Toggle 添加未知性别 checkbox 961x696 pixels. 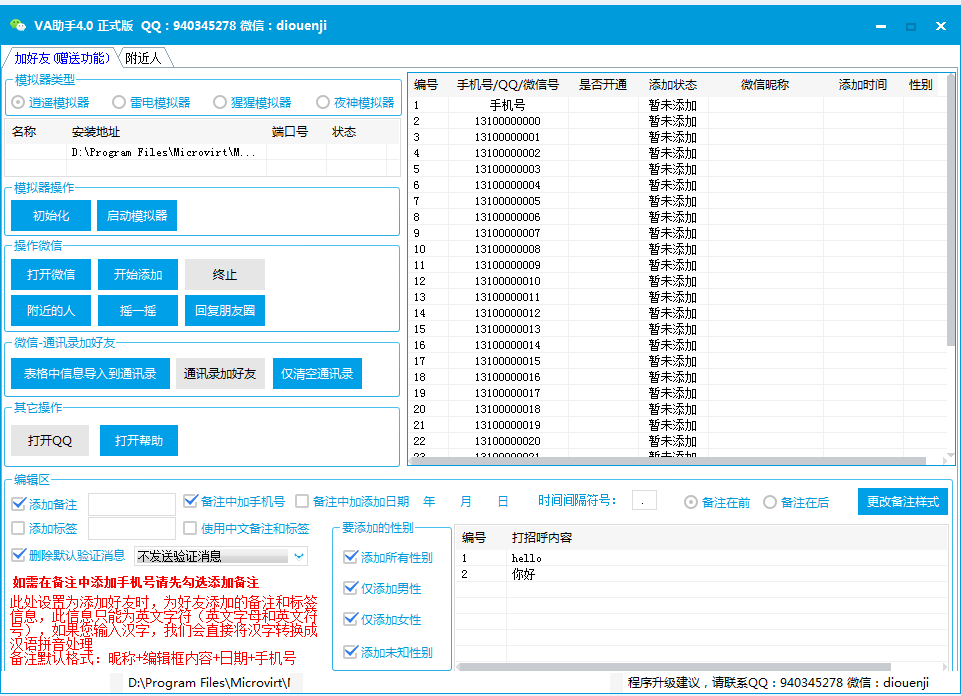coord(389,652)
